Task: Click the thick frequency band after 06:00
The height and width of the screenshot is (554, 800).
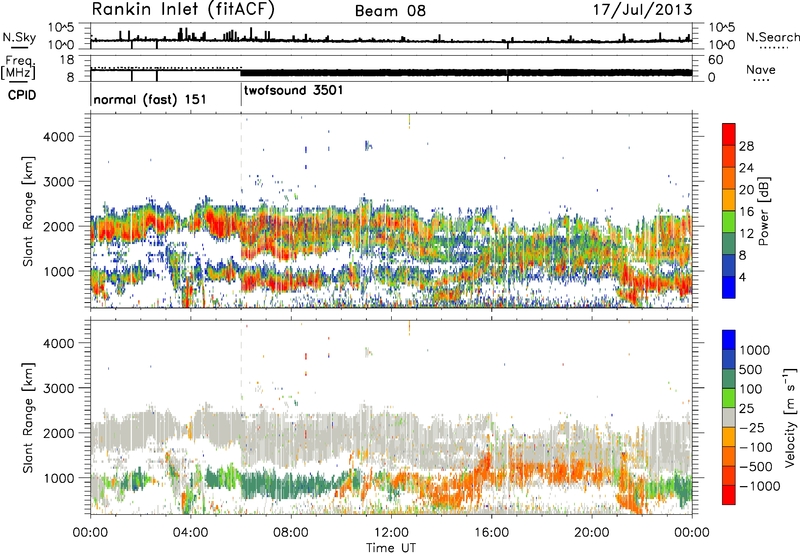Action: click(x=466, y=72)
